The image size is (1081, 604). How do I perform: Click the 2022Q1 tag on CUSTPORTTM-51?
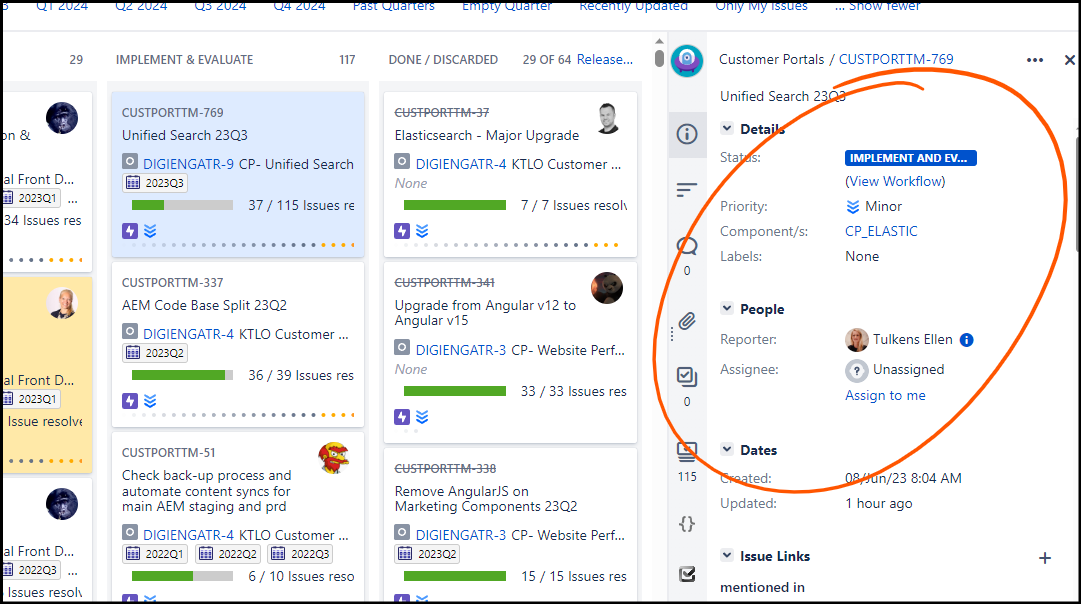click(x=155, y=554)
